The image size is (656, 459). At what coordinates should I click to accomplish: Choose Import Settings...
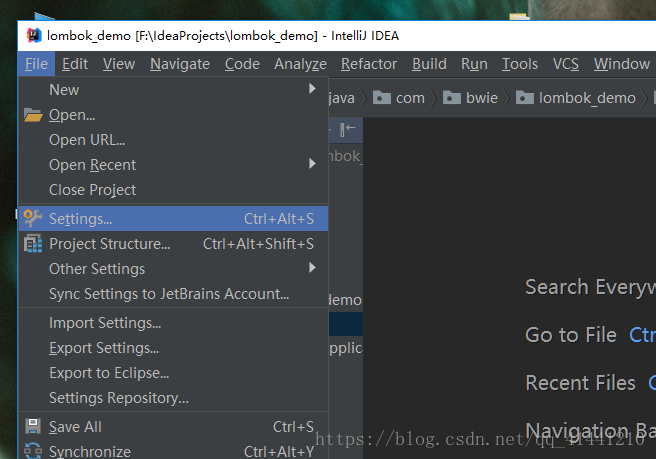(x=173, y=323)
